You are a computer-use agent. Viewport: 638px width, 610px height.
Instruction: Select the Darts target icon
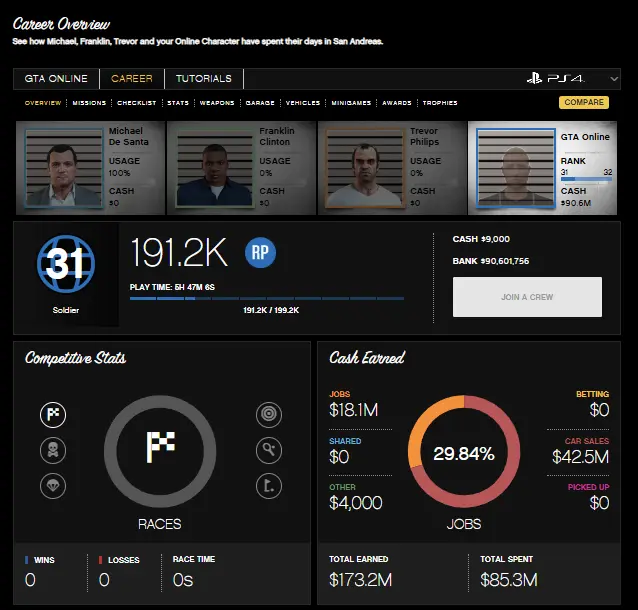[x=267, y=414]
